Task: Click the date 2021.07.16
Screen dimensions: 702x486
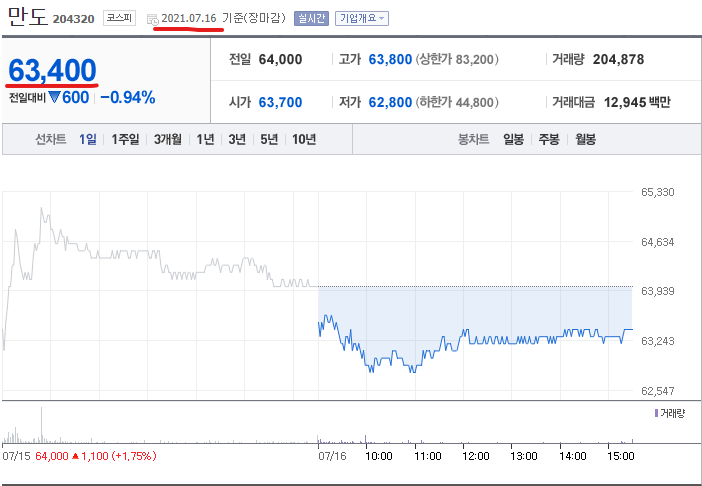Action: (188, 18)
